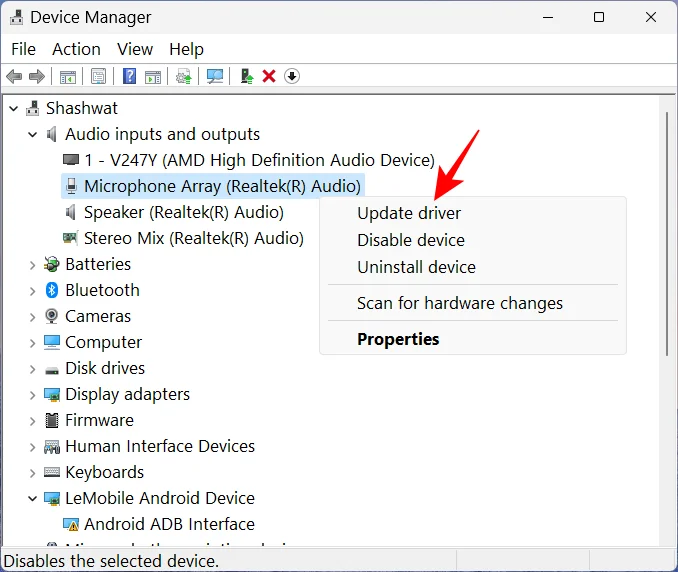678x572 pixels.
Task: Expand the Keyboards category
Action: click(32, 473)
